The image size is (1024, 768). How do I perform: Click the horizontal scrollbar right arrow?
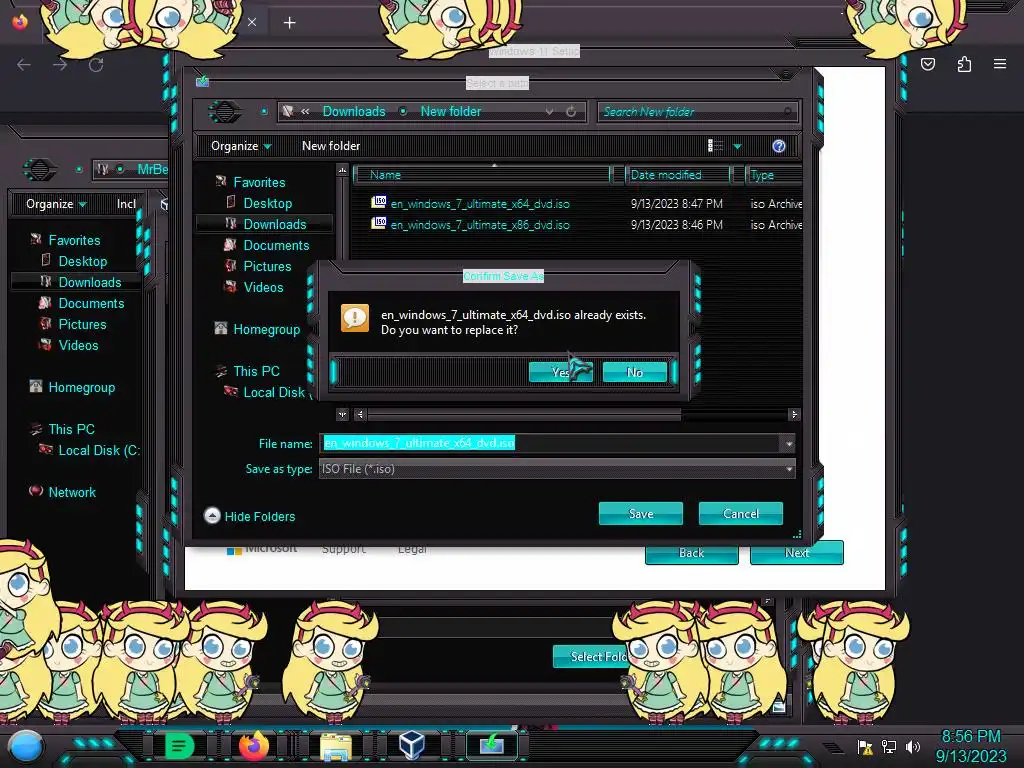tap(794, 414)
